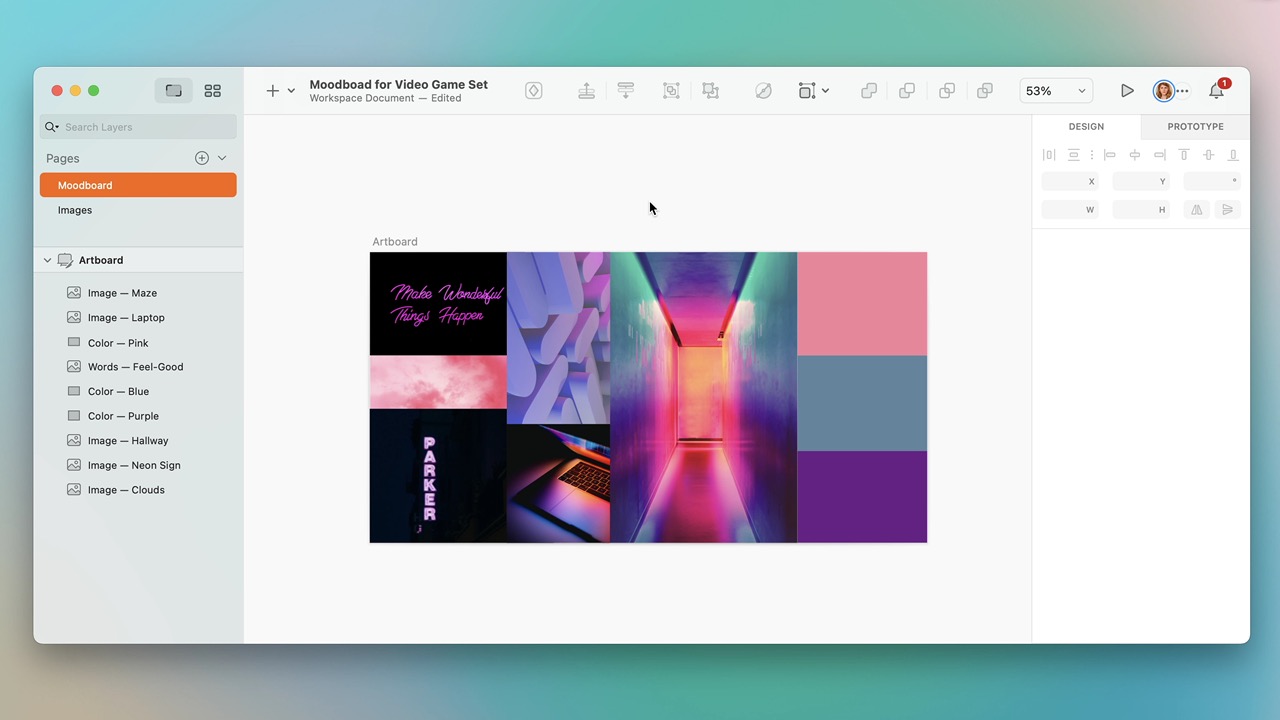The image size is (1280, 720).
Task: Click the rotation degrees field
Action: click(x=1212, y=182)
